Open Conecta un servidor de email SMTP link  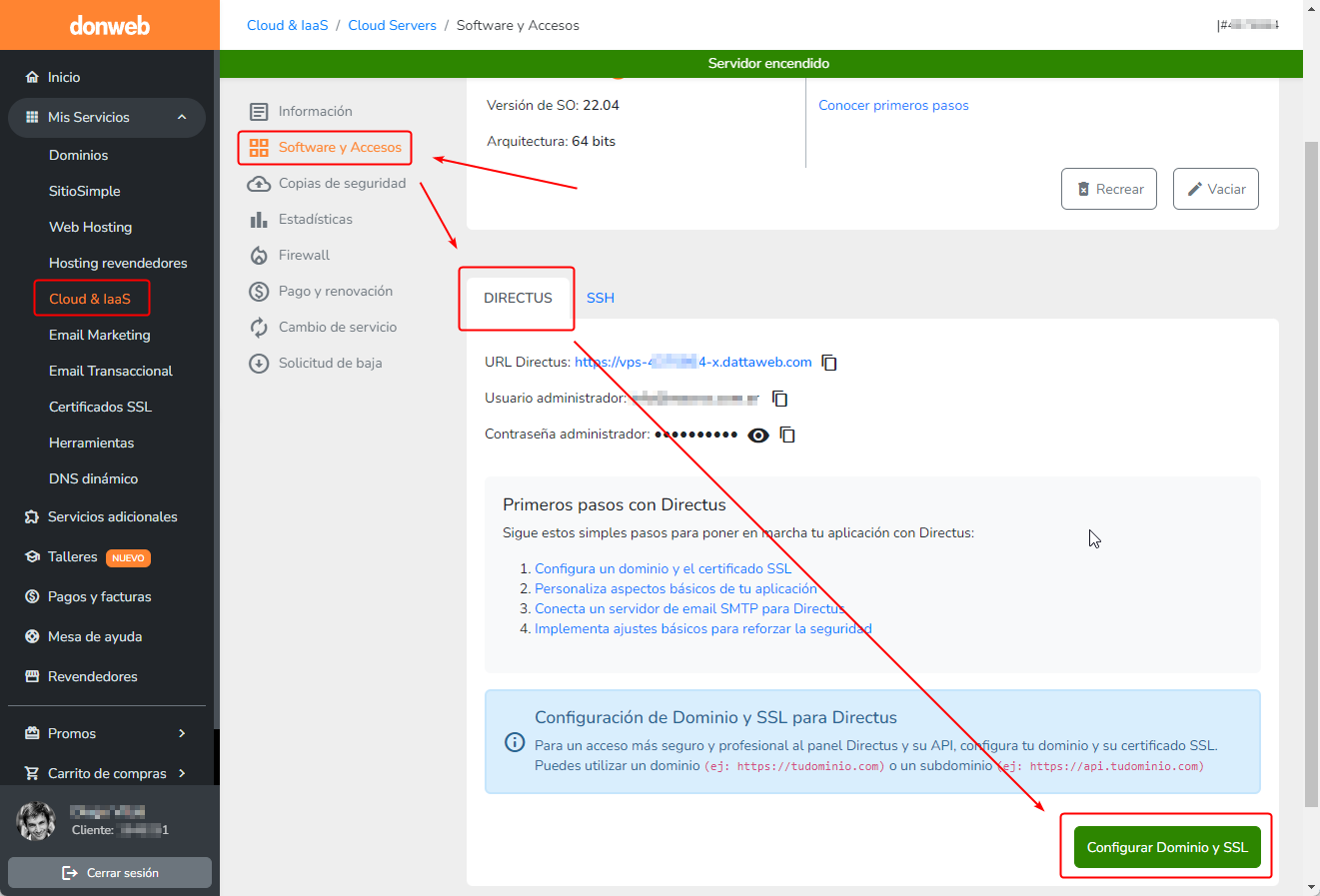[689, 608]
